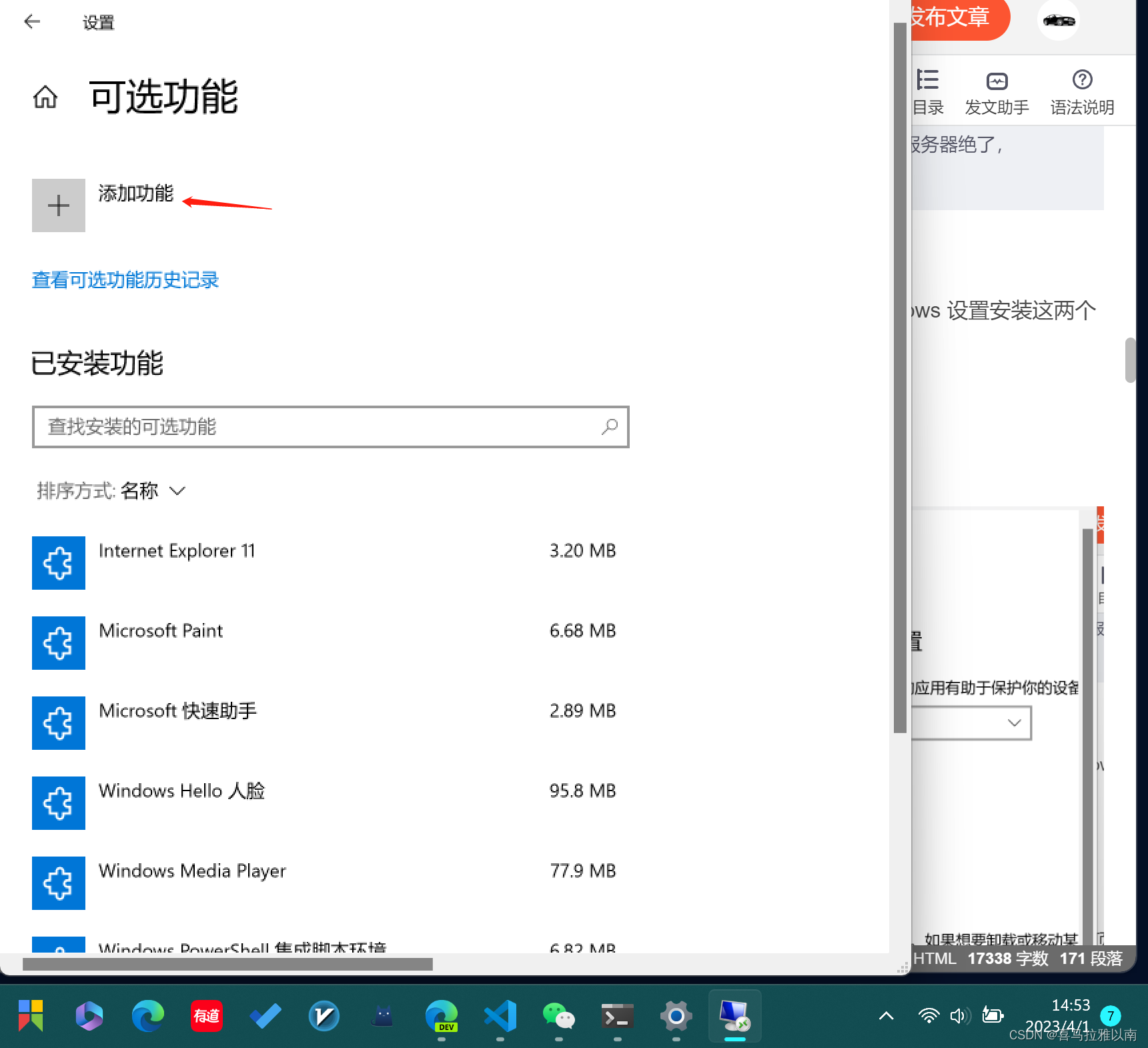Viewport: 1148px width, 1048px height.
Task: Open the blue checkmark To Do app
Action: pyautogui.click(x=265, y=1016)
